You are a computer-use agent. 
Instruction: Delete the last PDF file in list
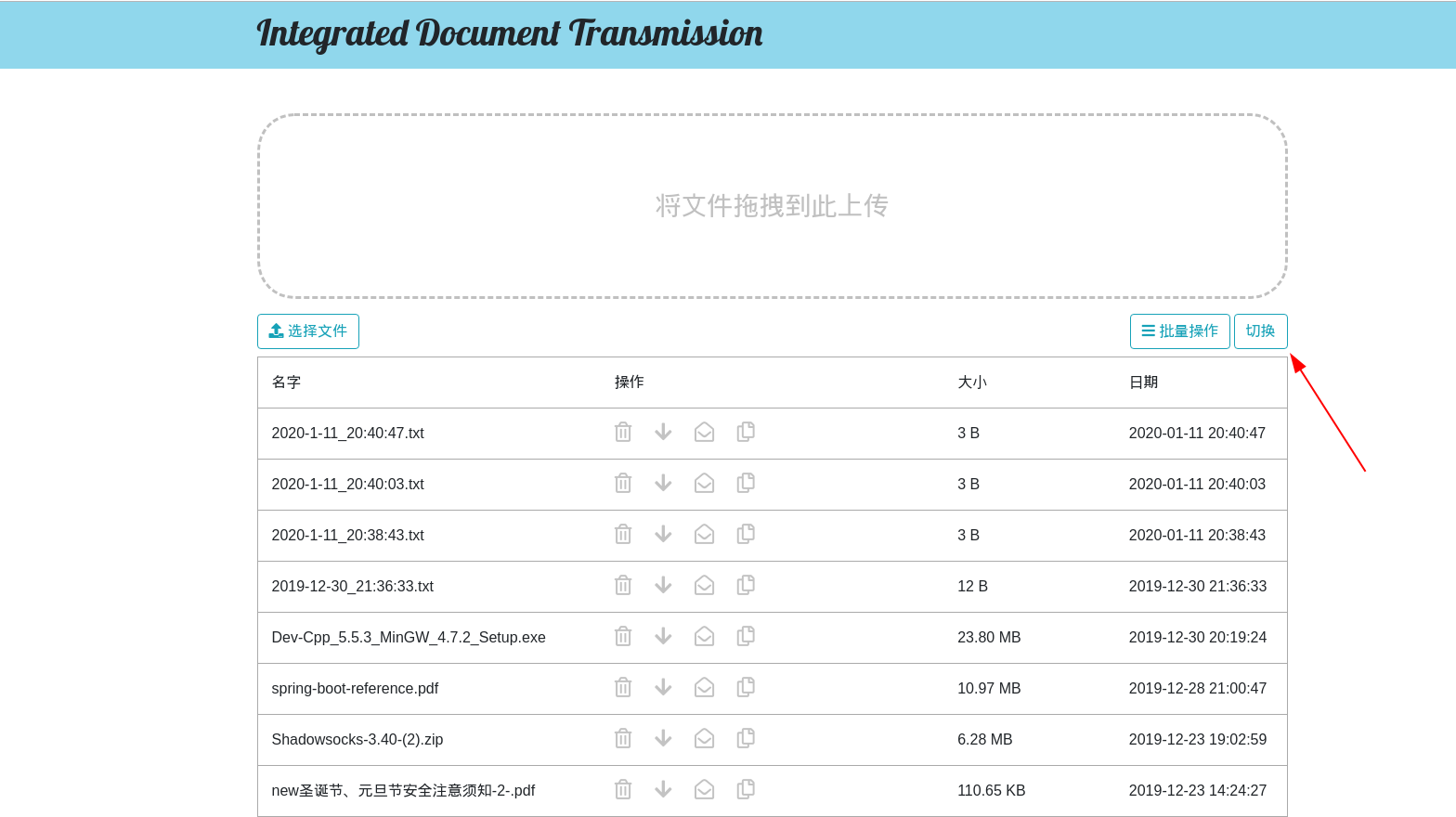[x=623, y=790]
